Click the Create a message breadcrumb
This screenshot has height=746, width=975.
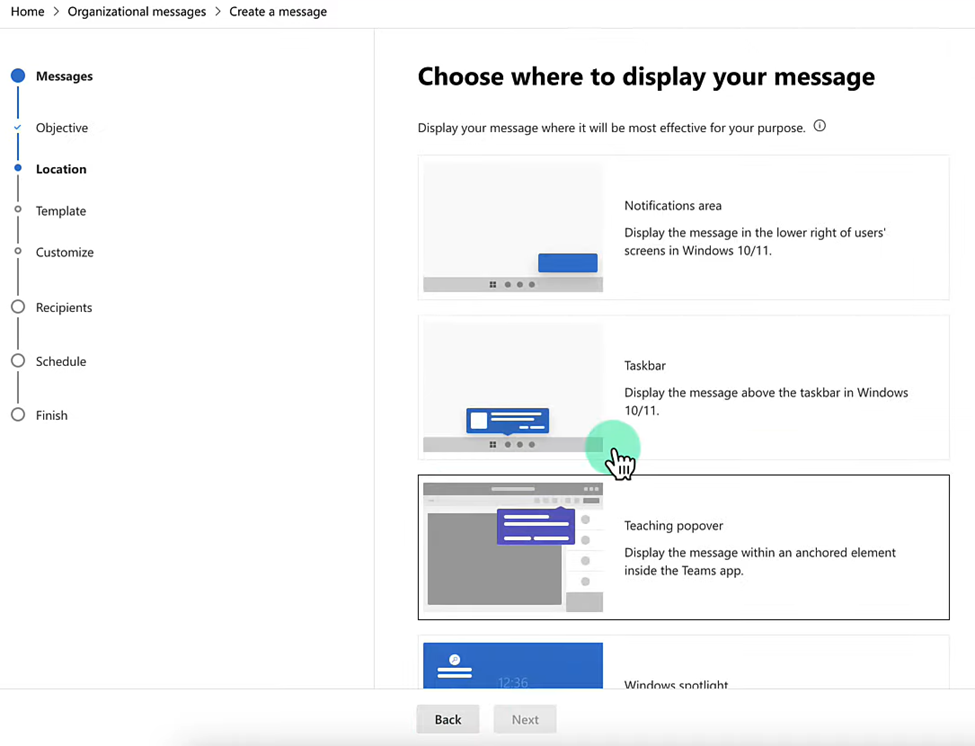click(x=278, y=12)
